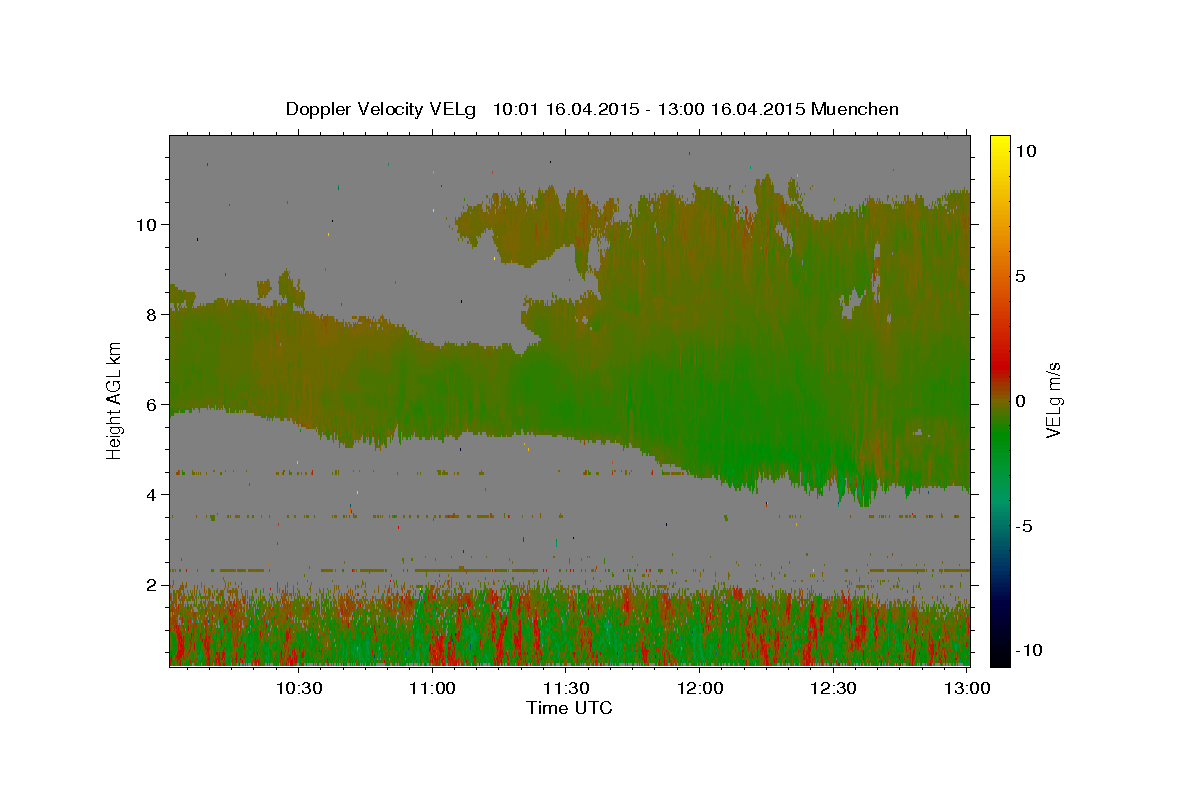
Task: Click the 13:00 time tick label
Action: [966, 688]
